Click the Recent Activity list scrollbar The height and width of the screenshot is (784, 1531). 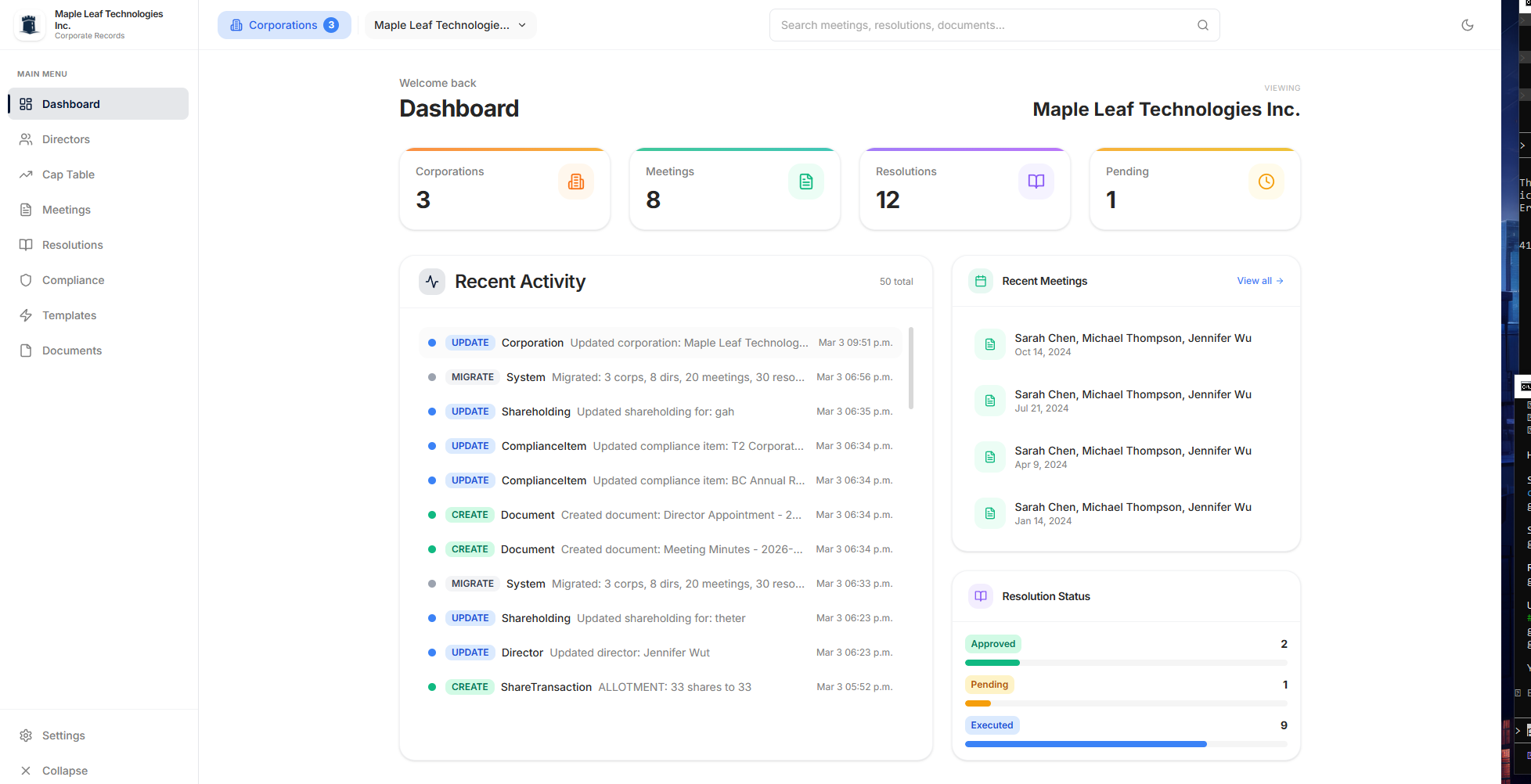(x=911, y=368)
